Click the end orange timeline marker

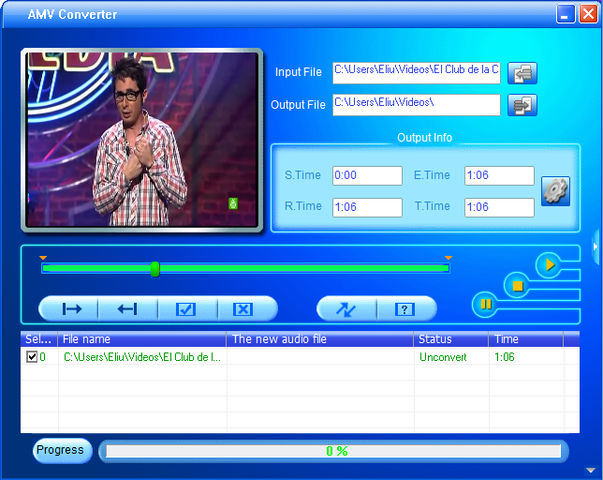pos(448,258)
